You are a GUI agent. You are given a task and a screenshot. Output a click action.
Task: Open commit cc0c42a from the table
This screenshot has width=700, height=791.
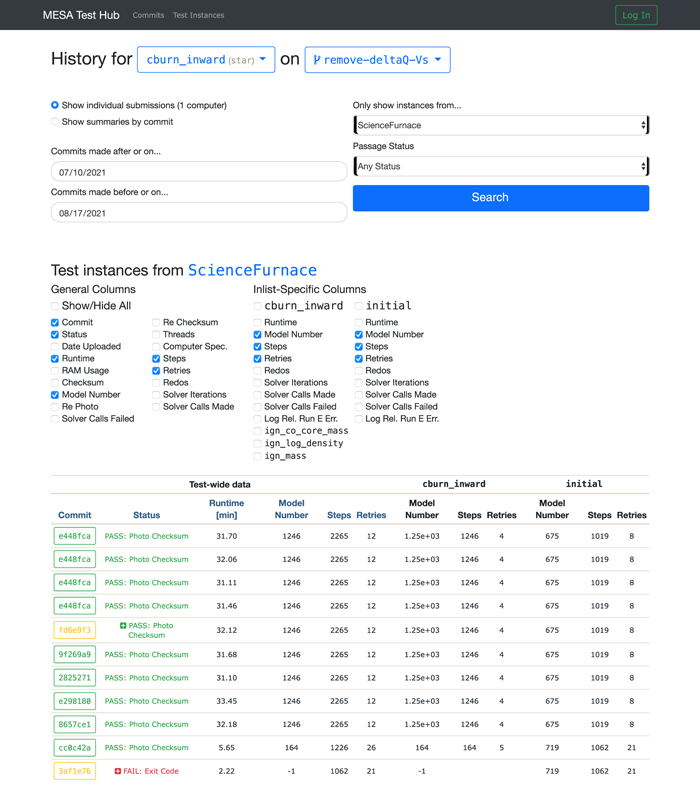[75, 748]
